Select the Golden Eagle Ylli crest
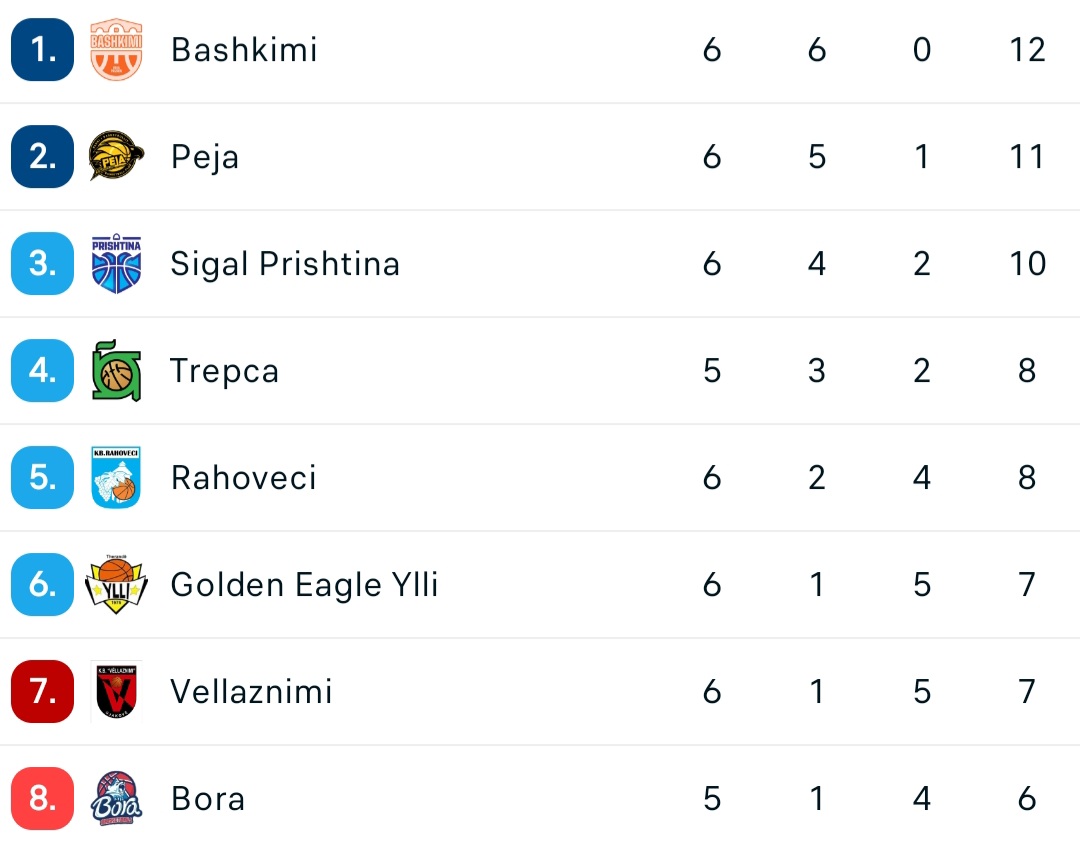 [x=116, y=584]
